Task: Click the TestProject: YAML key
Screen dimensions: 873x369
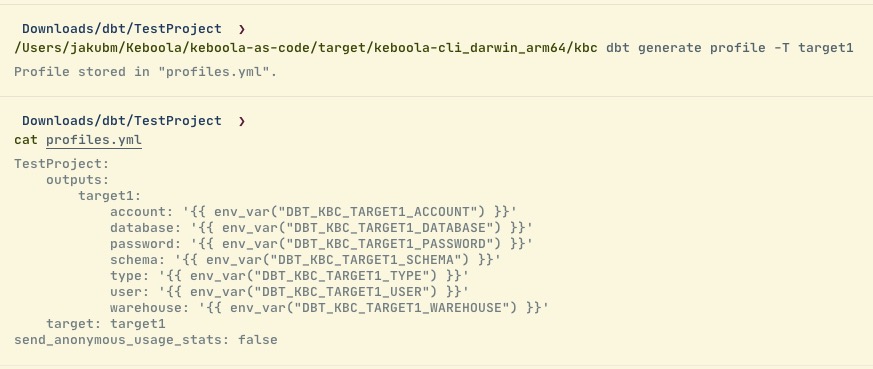Action: 62,164
